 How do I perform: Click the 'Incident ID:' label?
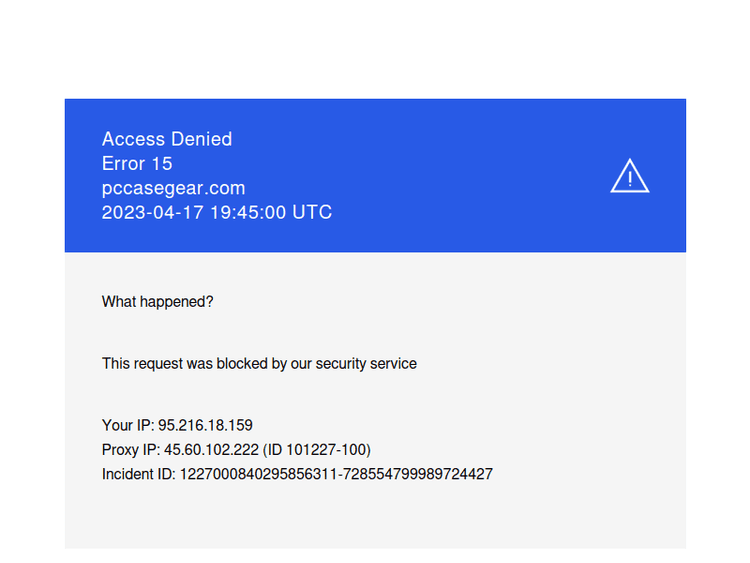pyautogui.click(x=138, y=473)
